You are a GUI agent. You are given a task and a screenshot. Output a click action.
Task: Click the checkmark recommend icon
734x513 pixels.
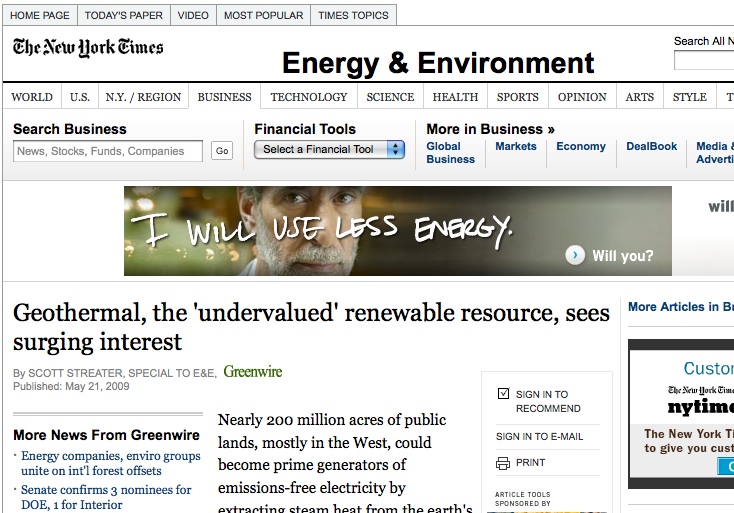tap(503, 394)
